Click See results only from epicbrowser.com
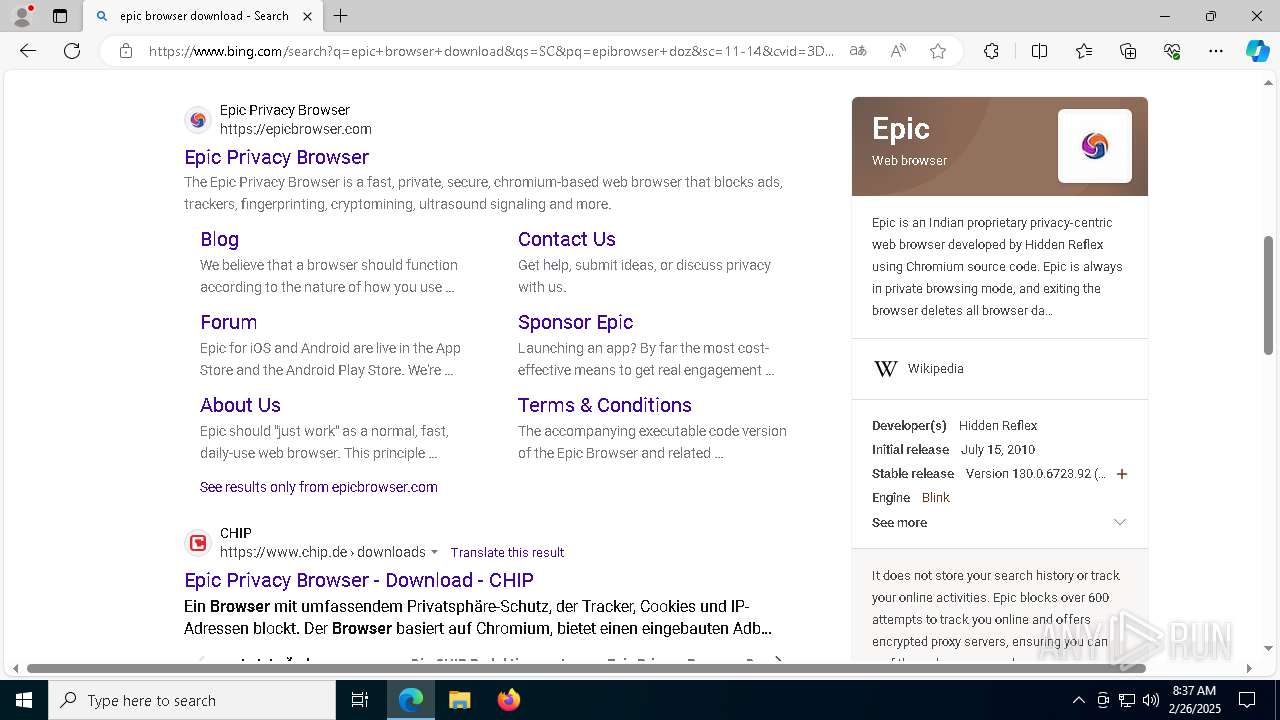 pos(318,487)
